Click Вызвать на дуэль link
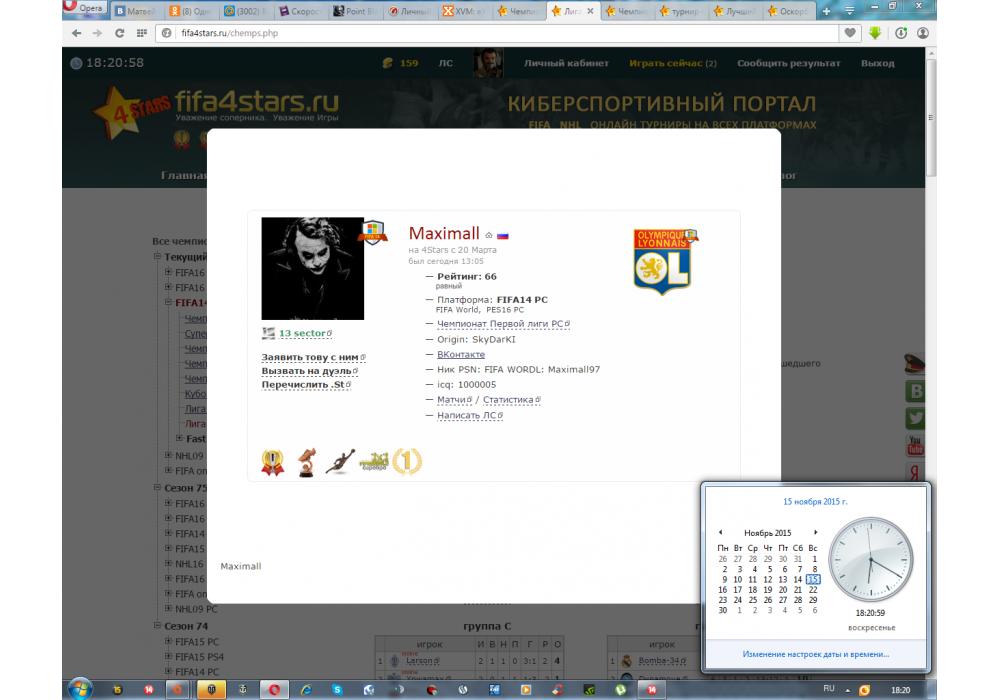 coord(306,371)
